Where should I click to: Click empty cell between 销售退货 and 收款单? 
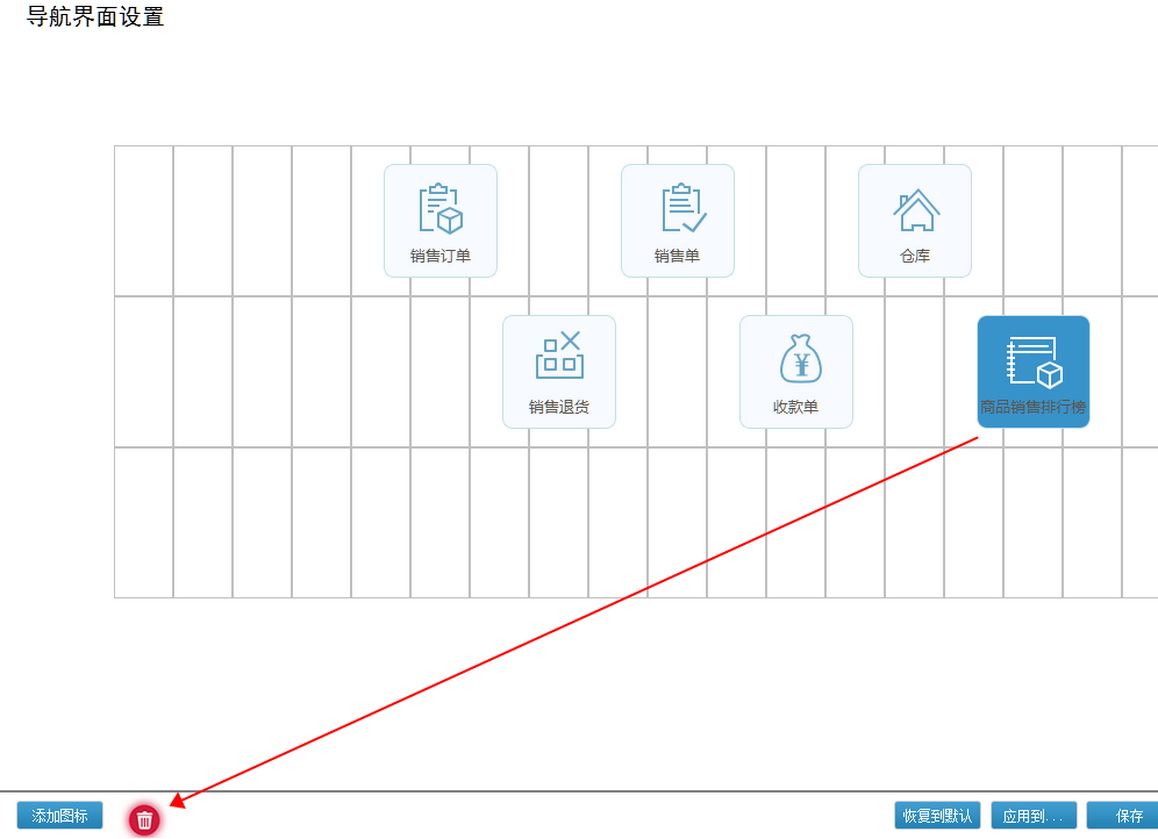point(677,371)
